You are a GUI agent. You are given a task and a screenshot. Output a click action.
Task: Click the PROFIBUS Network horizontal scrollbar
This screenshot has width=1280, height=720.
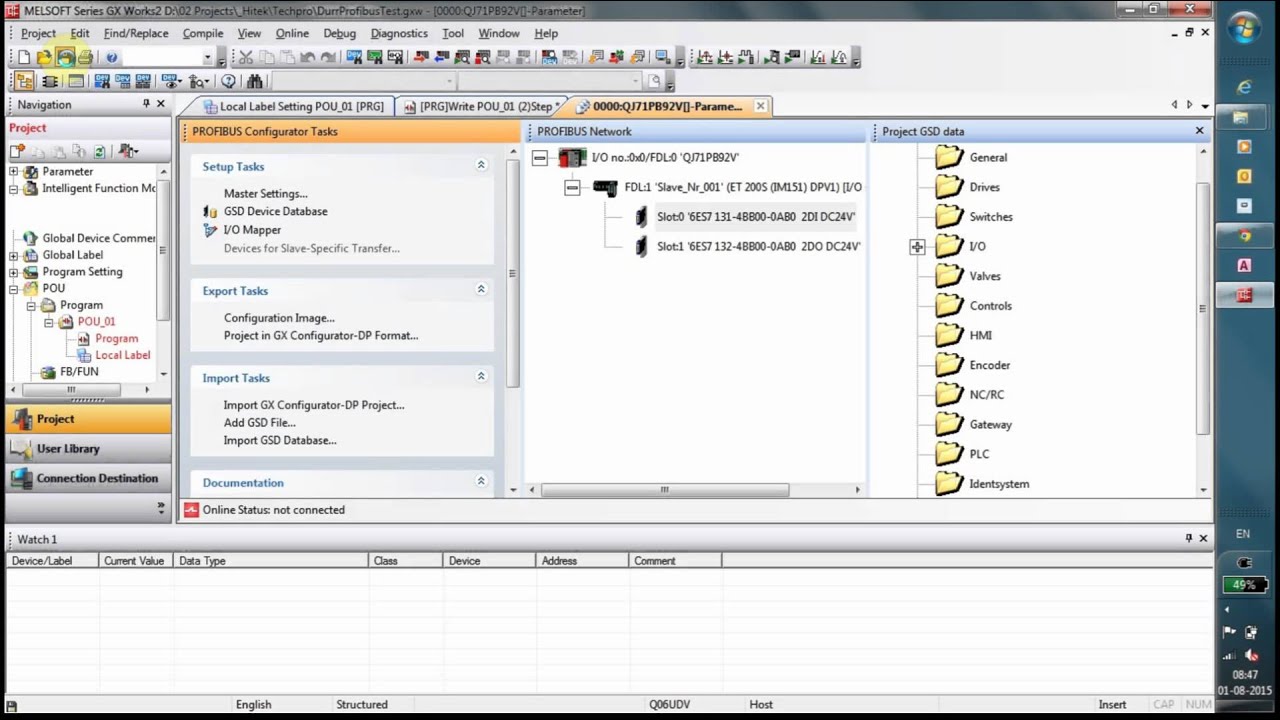click(x=665, y=490)
